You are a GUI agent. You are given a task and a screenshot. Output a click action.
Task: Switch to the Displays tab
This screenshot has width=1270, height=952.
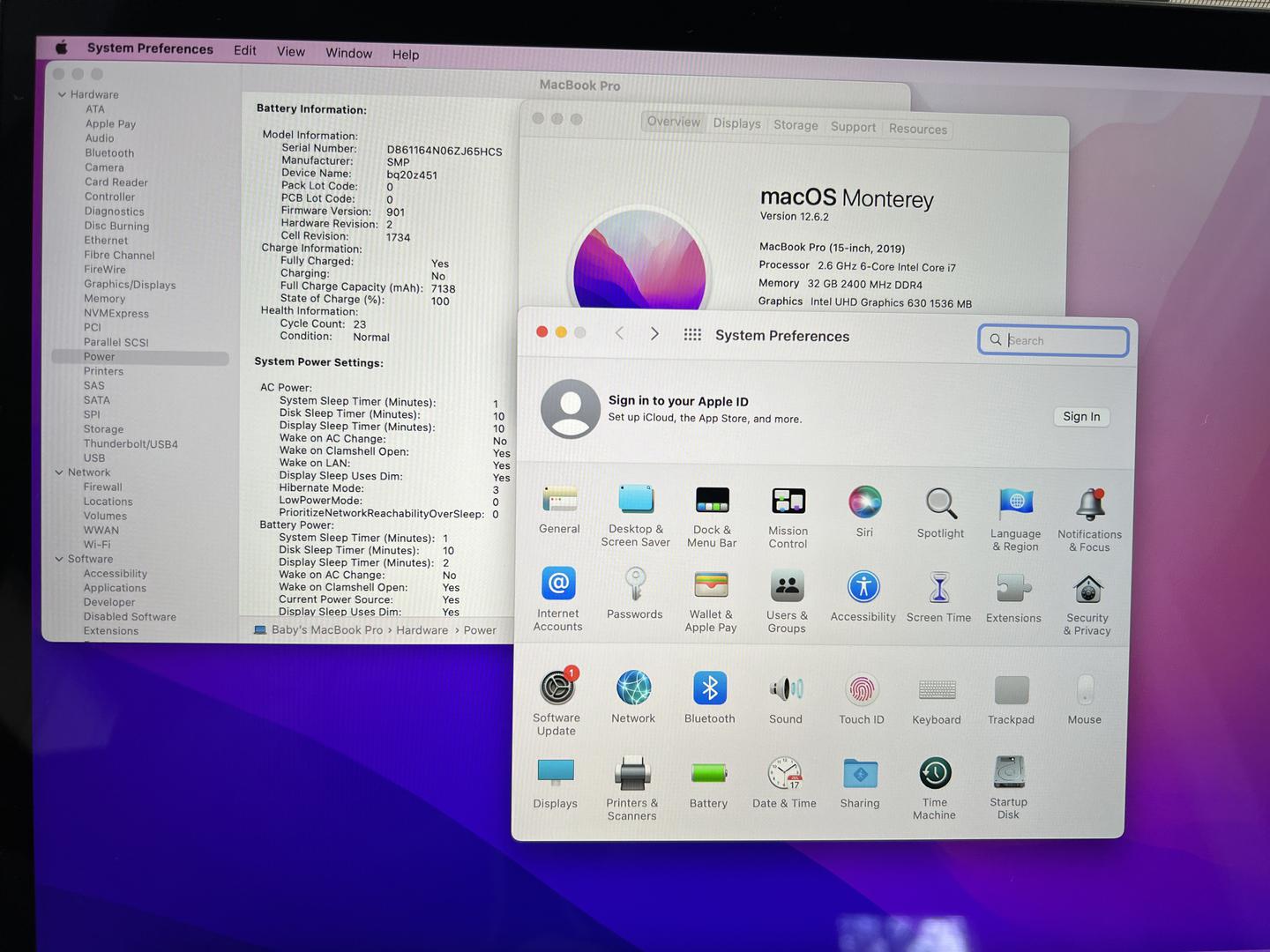pyautogui.click(x=736, y=123)
